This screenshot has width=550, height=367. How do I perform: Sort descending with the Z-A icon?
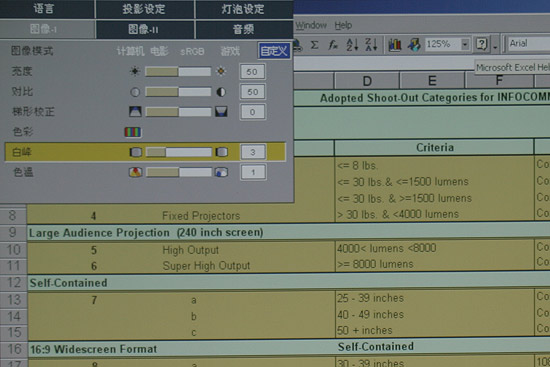(x=371, y=45)
